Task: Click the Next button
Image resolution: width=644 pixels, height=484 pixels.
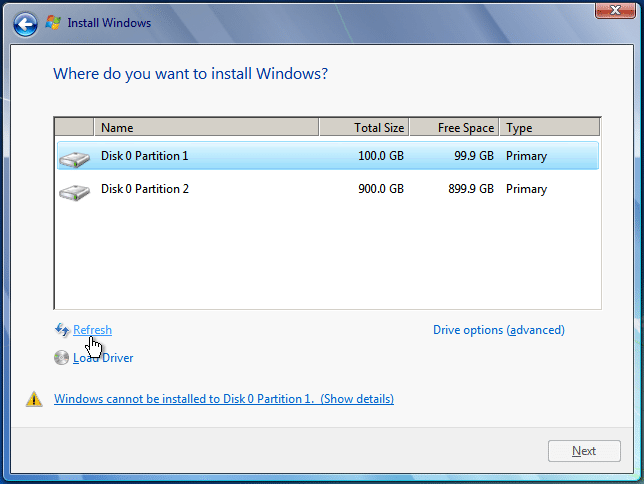Action: point(584,451)
